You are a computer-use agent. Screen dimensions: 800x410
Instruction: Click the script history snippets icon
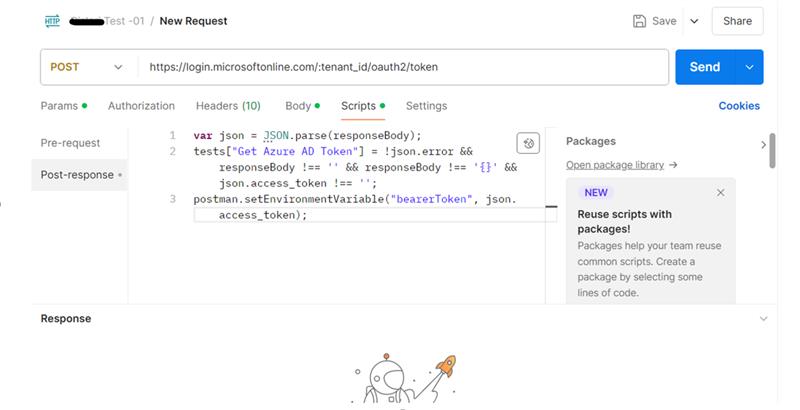pos(528,143)
